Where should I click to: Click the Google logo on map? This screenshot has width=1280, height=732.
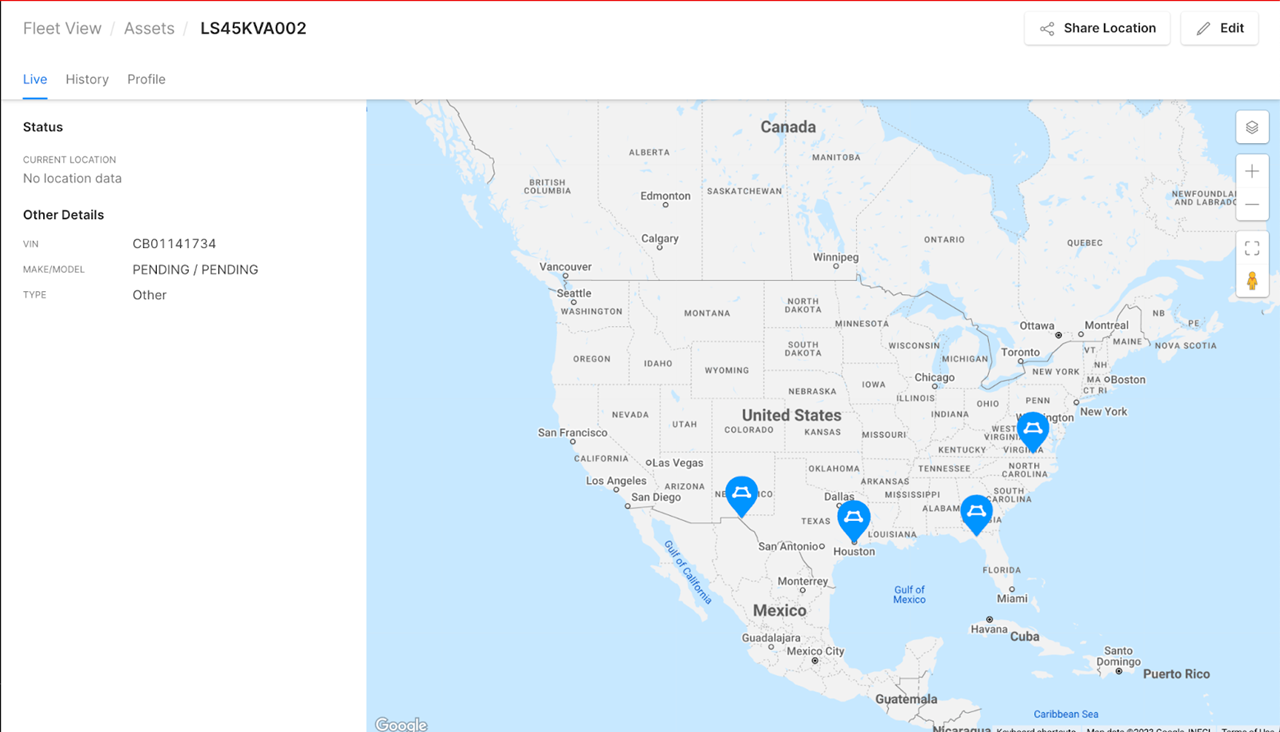[x=401, y=724]
